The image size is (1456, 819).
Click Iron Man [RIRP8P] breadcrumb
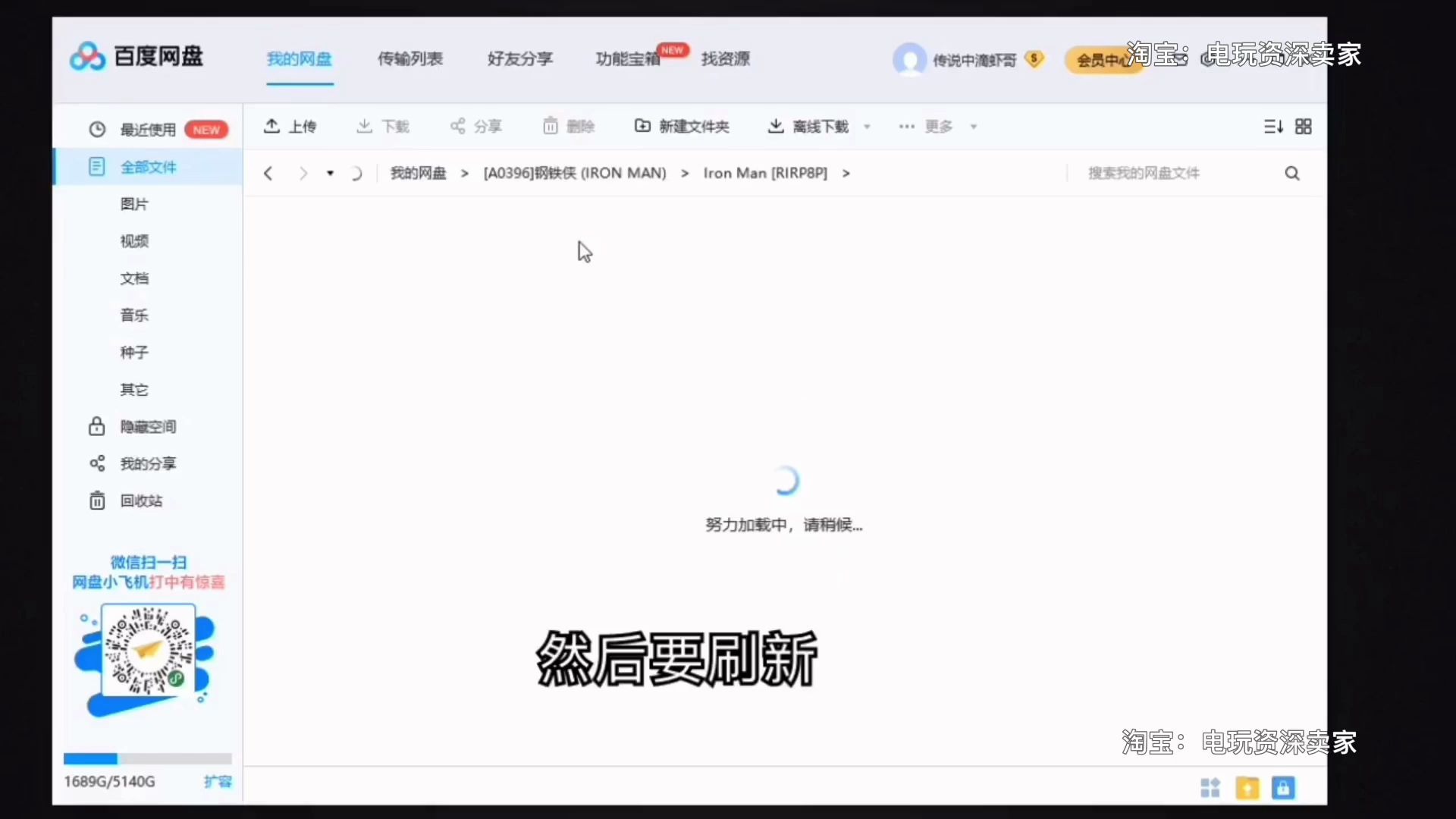(x=765, y=173)
